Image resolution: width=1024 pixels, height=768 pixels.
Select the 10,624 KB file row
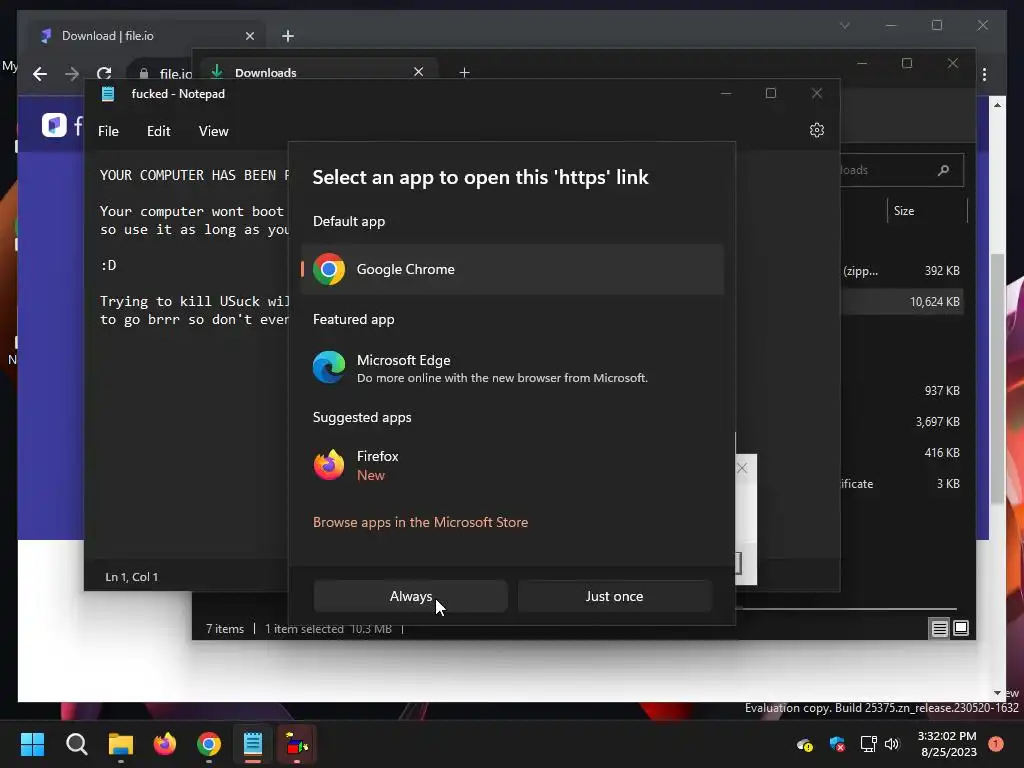[x=901, y=302]
